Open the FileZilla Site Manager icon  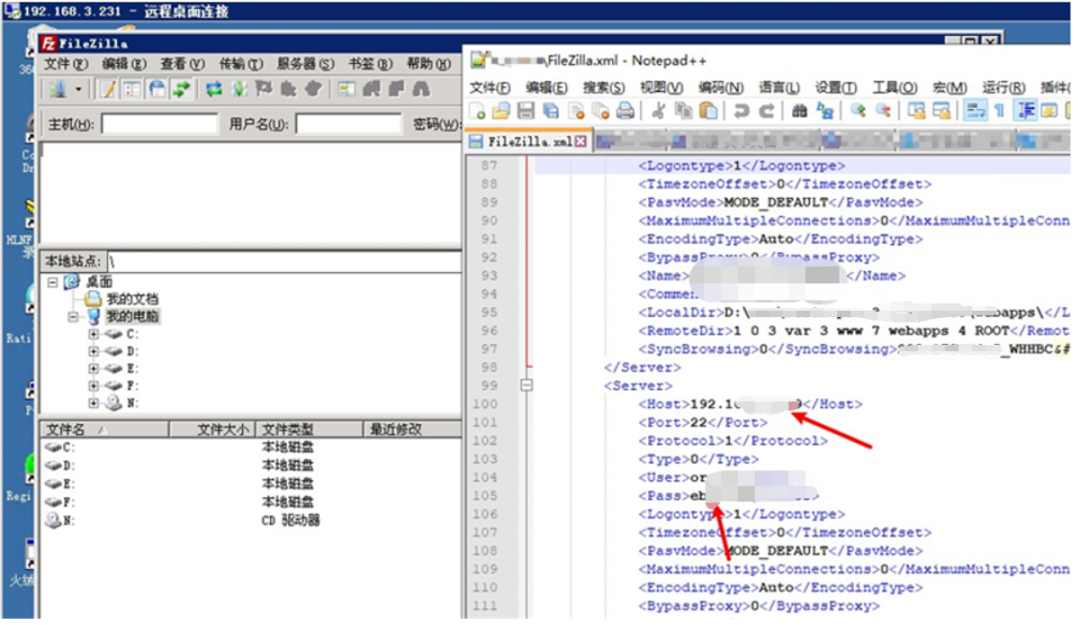pos(58,89)
